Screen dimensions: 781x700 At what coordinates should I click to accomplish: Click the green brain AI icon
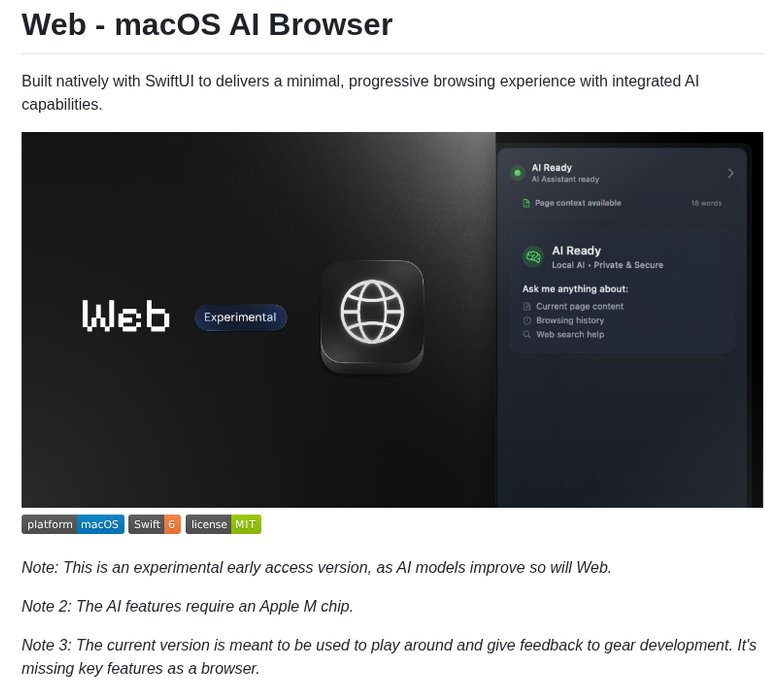pos(533,257)
